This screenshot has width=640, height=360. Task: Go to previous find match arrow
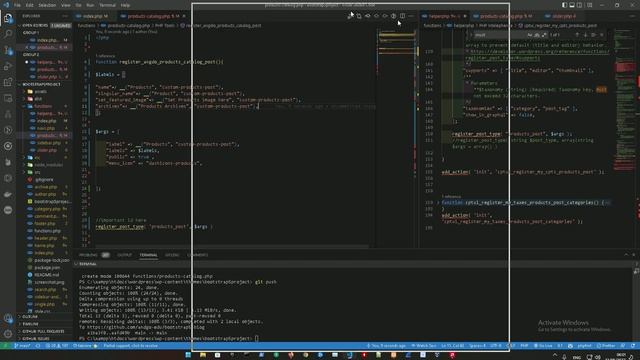click(x=577, y=35)
